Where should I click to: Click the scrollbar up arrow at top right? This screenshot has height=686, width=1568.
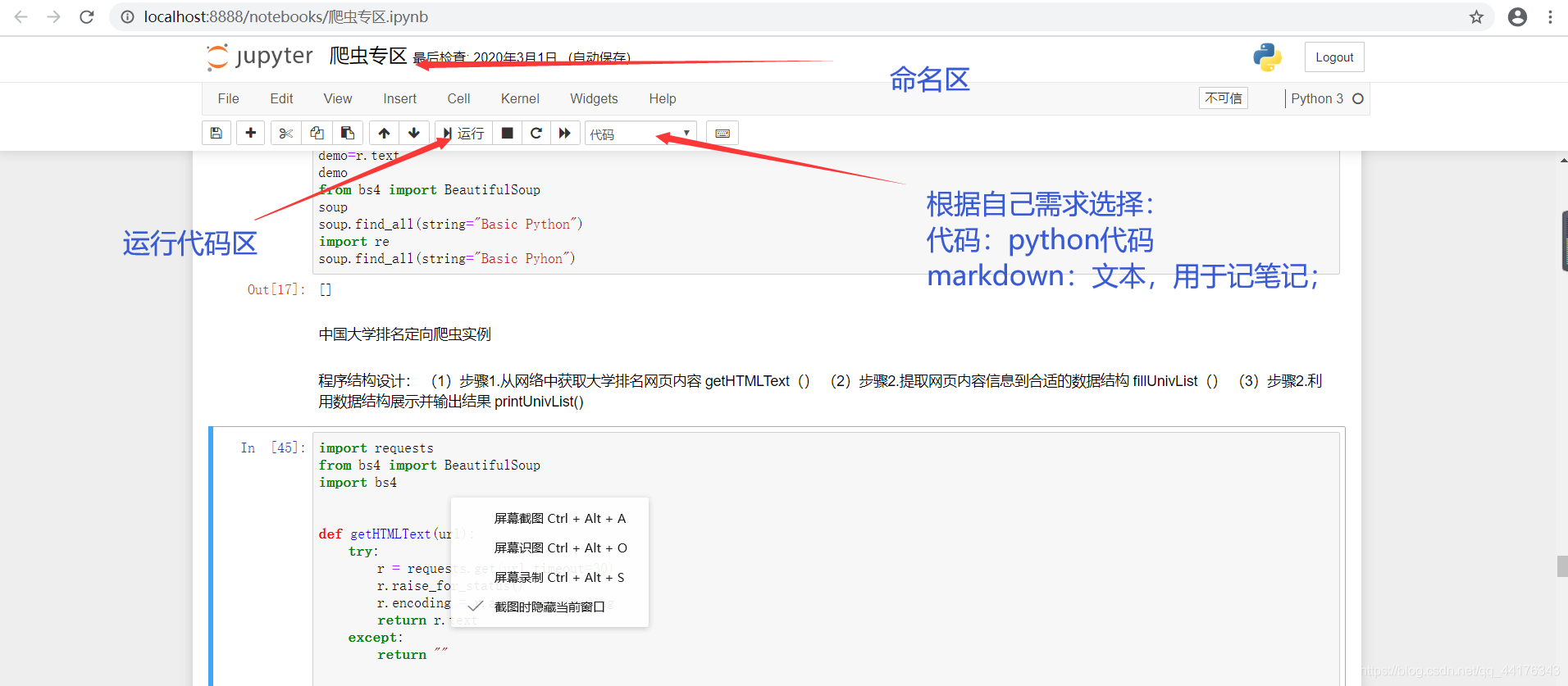[x=1563, y=160]
